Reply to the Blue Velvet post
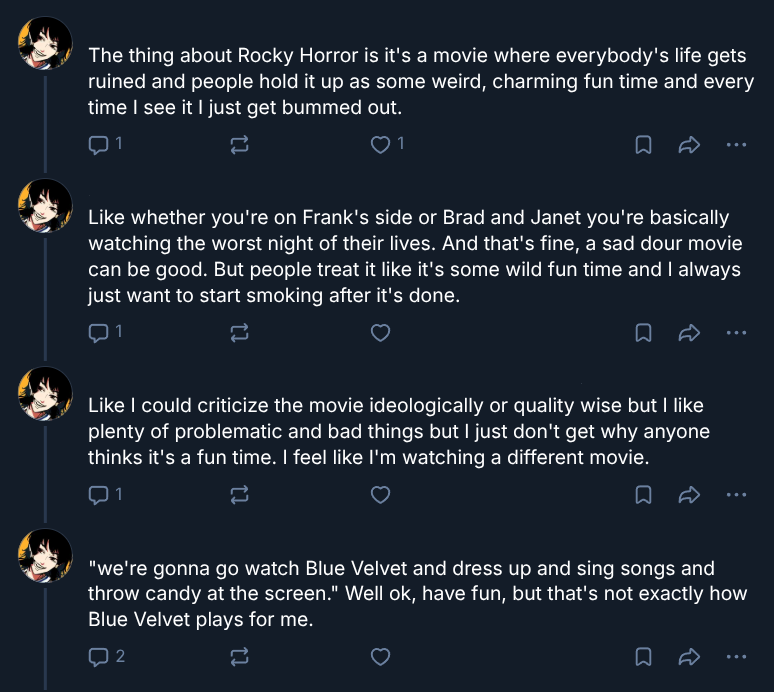 tap(98, 657)
